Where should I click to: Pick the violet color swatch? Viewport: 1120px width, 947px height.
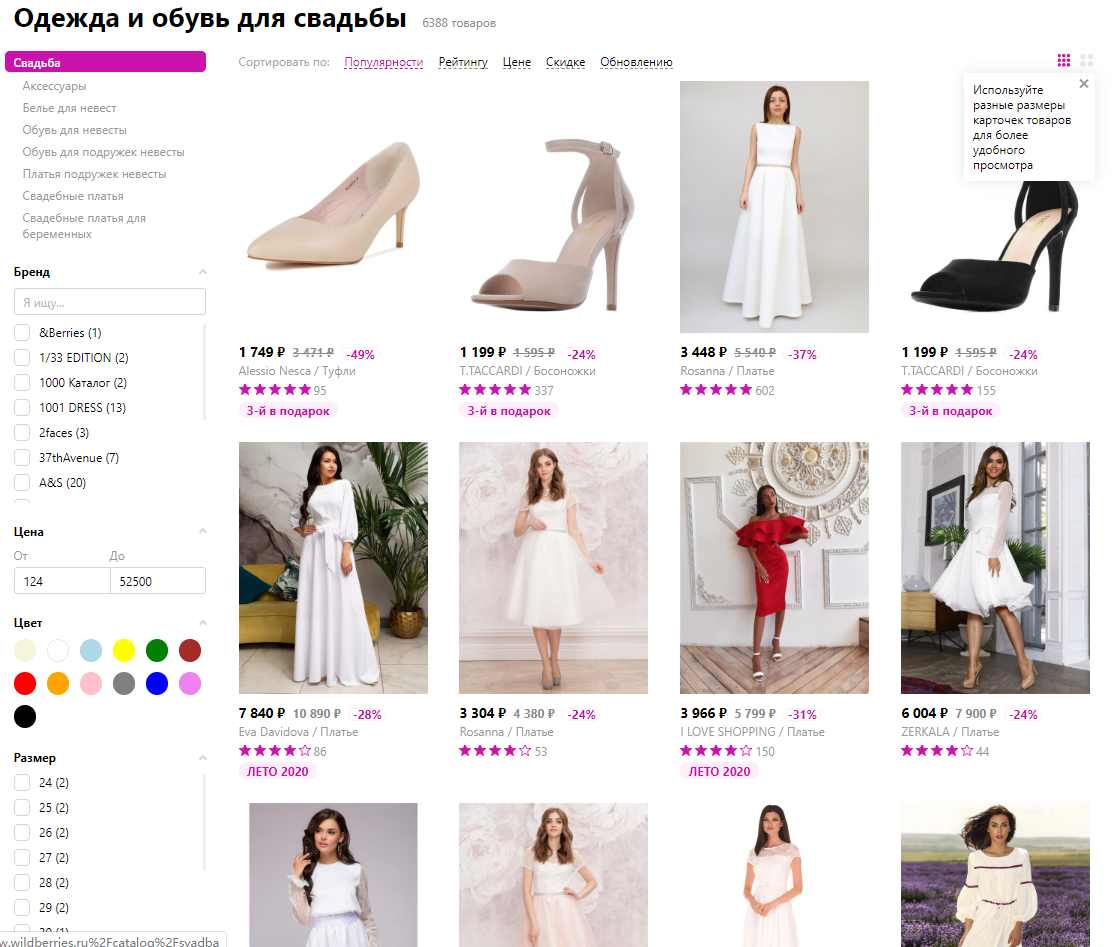189,683
